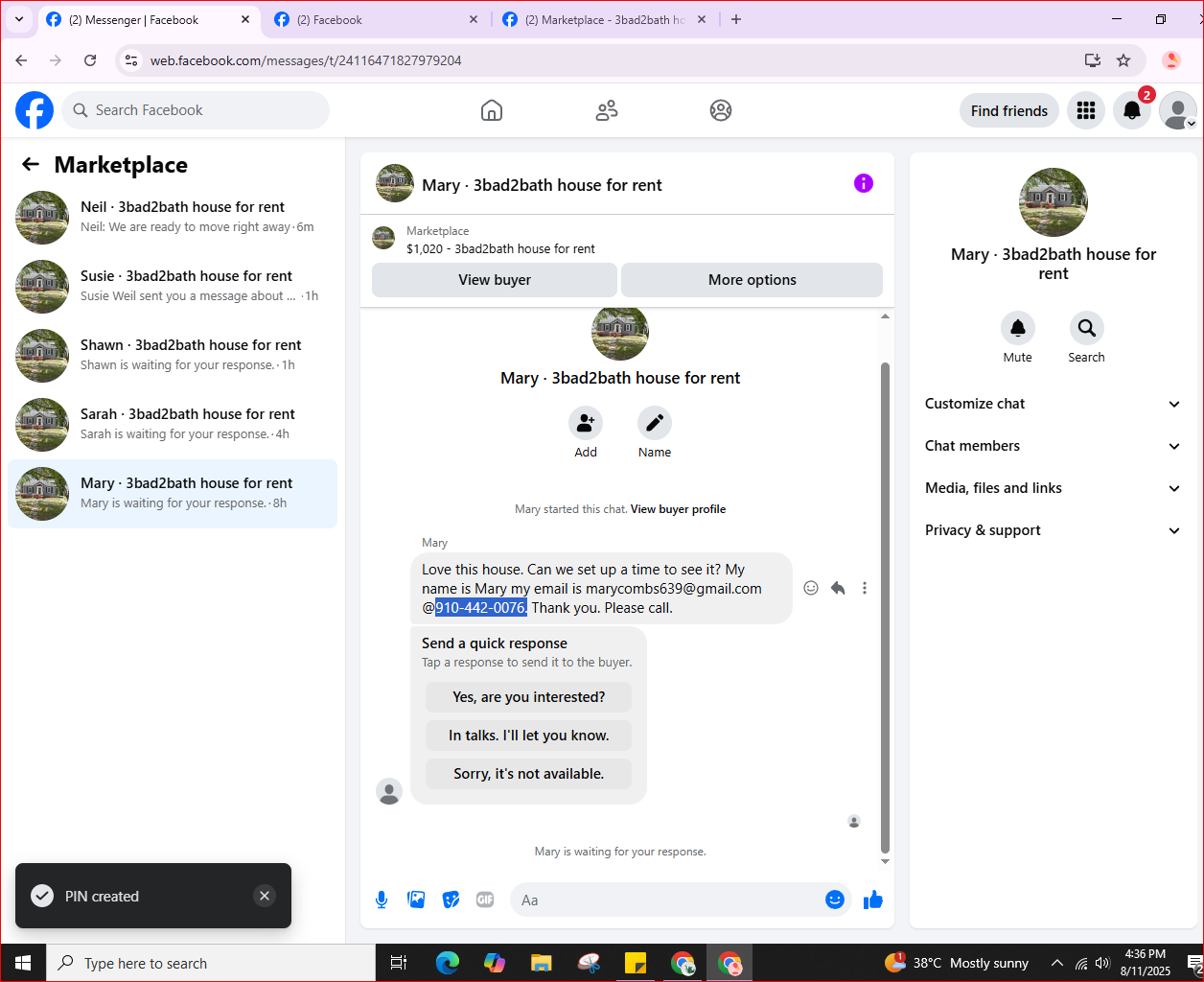Open conversation information purple icon

[864, 183]
